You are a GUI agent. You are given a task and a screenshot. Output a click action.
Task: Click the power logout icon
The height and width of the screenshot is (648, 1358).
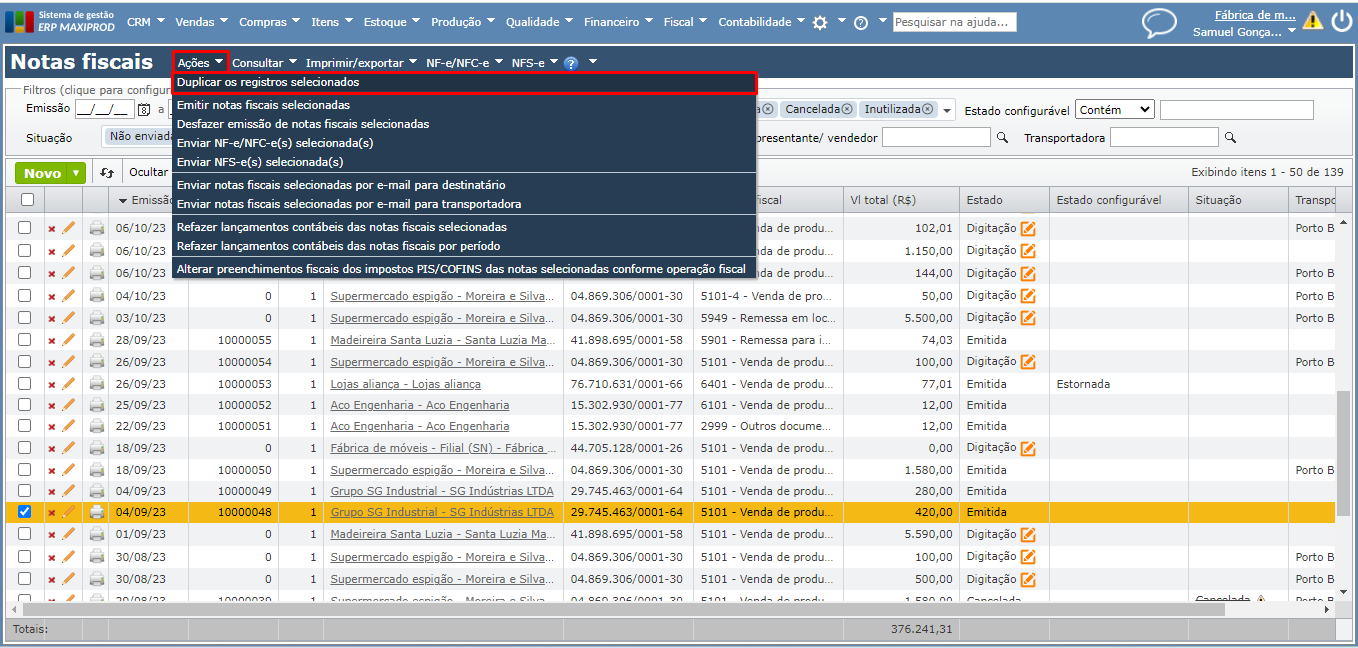click(x=1341, y=22)
